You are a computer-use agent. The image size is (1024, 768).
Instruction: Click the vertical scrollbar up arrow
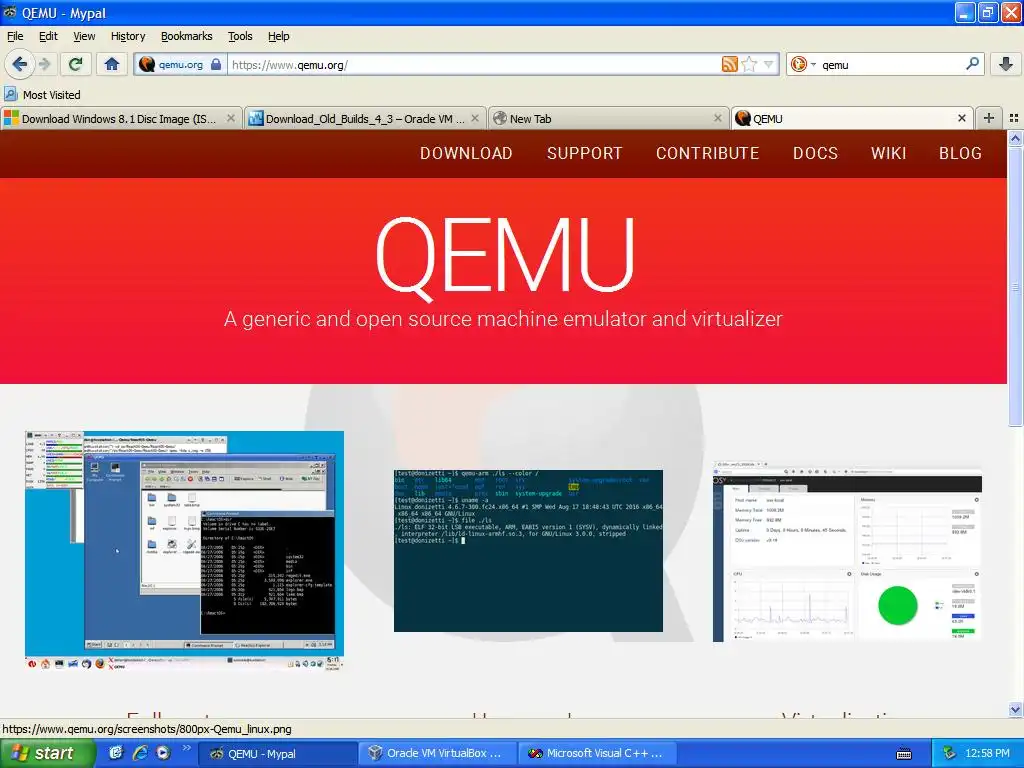(x=1015, y=138)
